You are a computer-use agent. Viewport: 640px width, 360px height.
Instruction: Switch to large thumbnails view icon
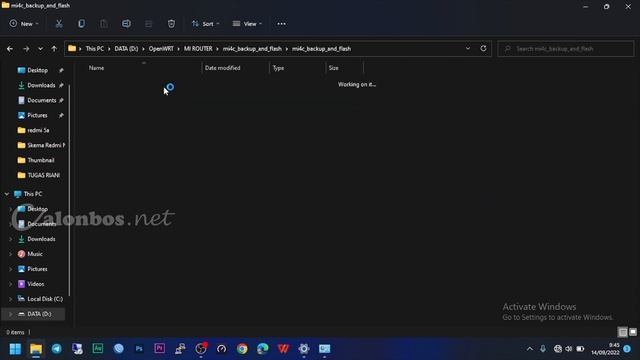(x=633, y=332)
